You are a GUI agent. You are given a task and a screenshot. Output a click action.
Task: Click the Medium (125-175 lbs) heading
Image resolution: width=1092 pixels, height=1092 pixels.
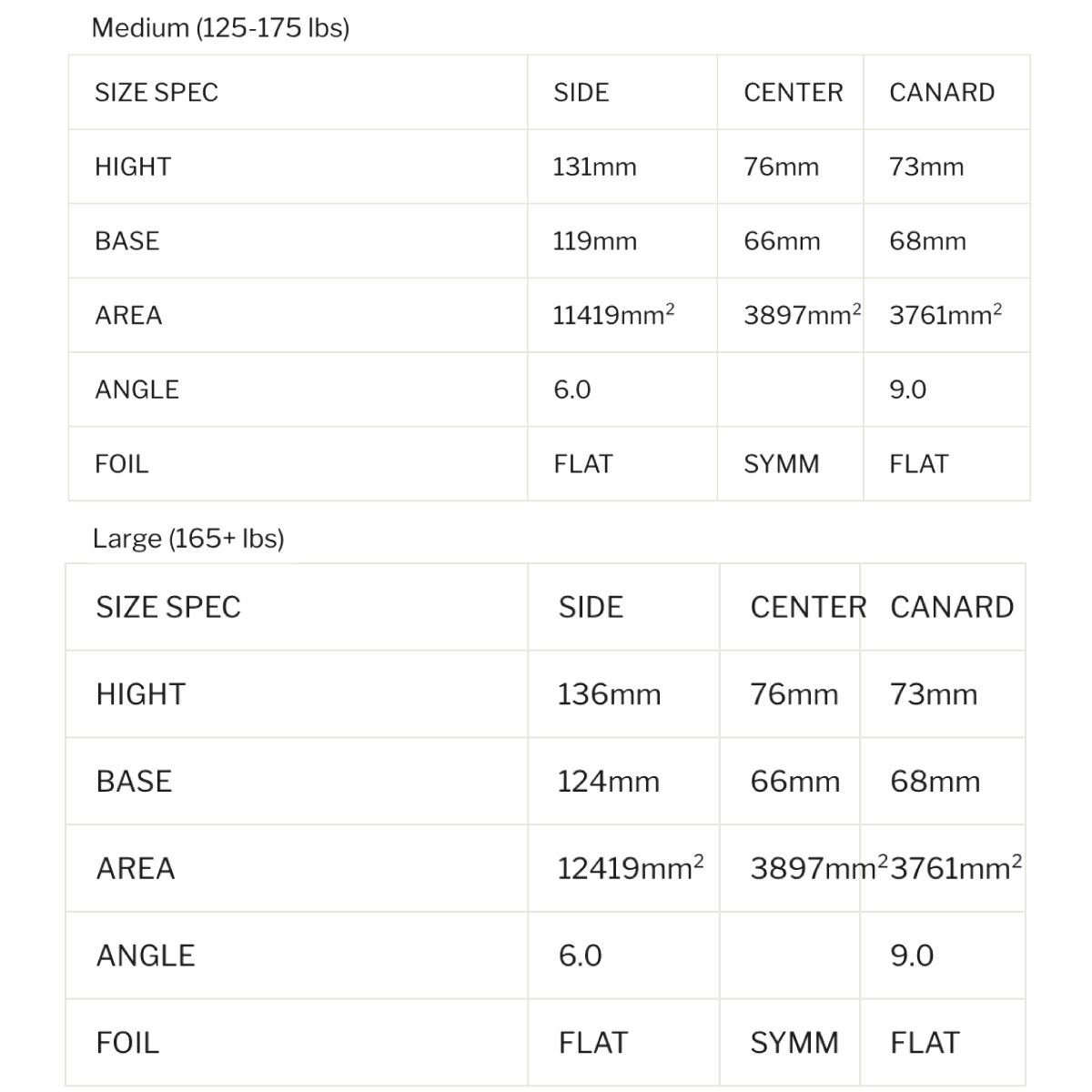click(x=221, y=28)
